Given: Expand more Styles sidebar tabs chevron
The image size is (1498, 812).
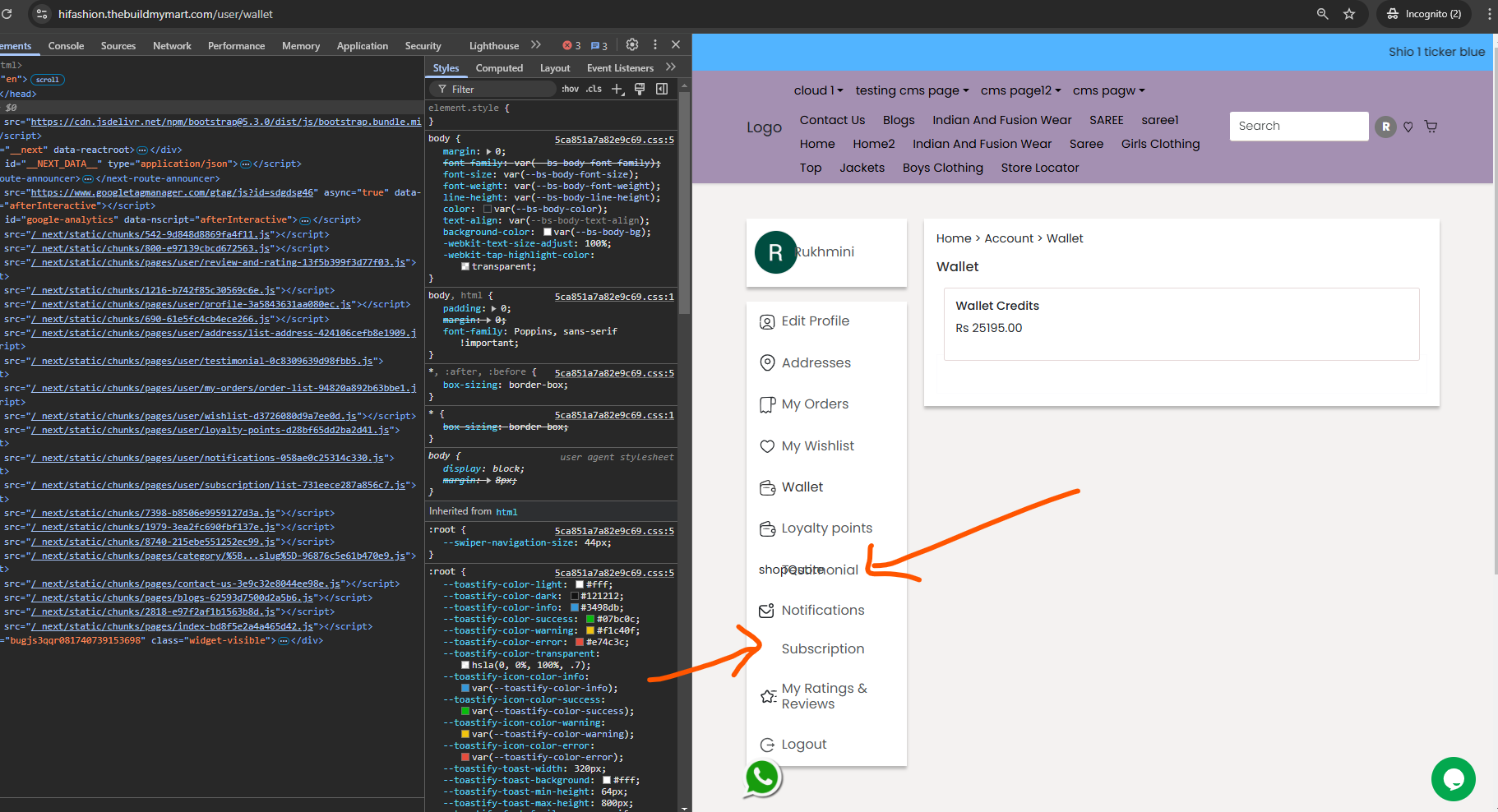Looking at the screenshot, I should 671,67.
